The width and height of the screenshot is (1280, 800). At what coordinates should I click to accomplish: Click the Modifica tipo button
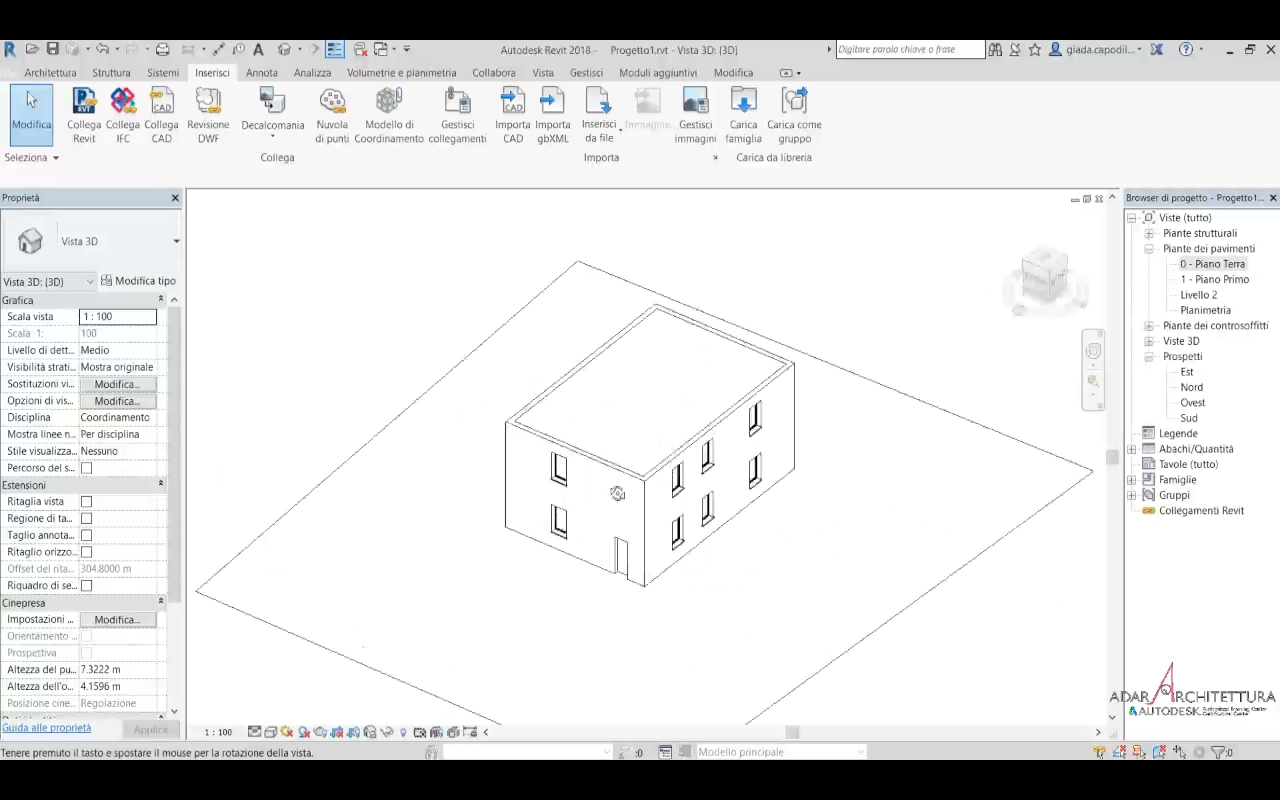pos(138,281)
